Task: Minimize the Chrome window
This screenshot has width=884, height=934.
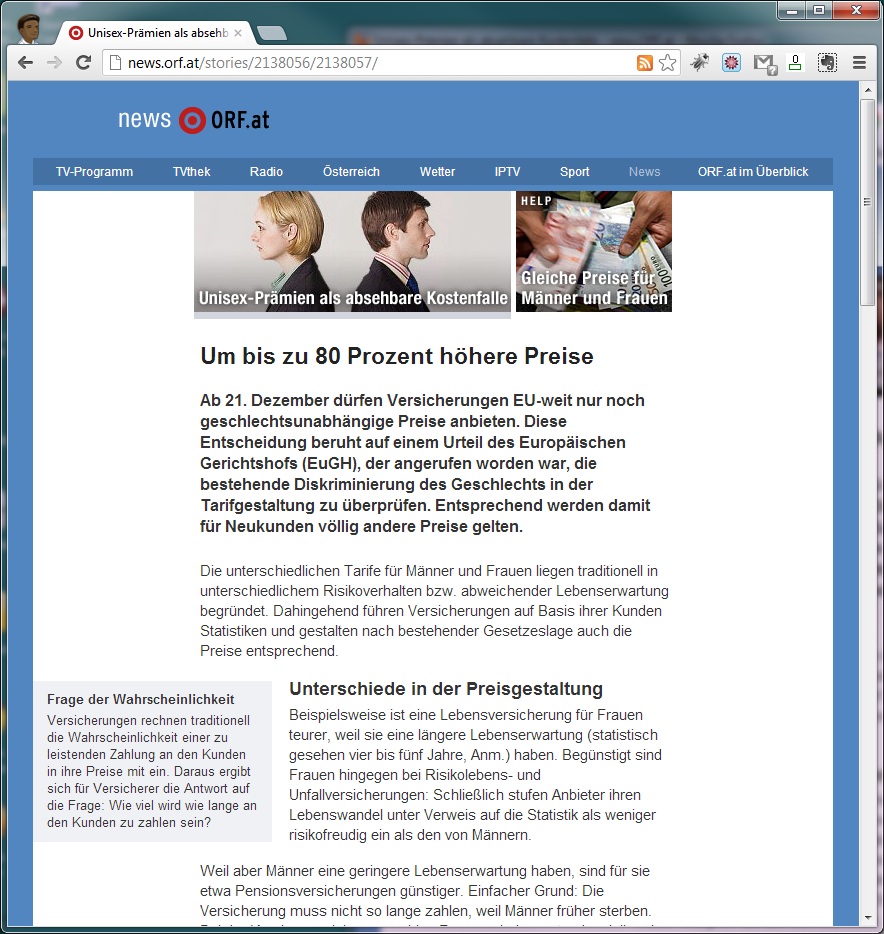Action: click(x=792, y=11)
